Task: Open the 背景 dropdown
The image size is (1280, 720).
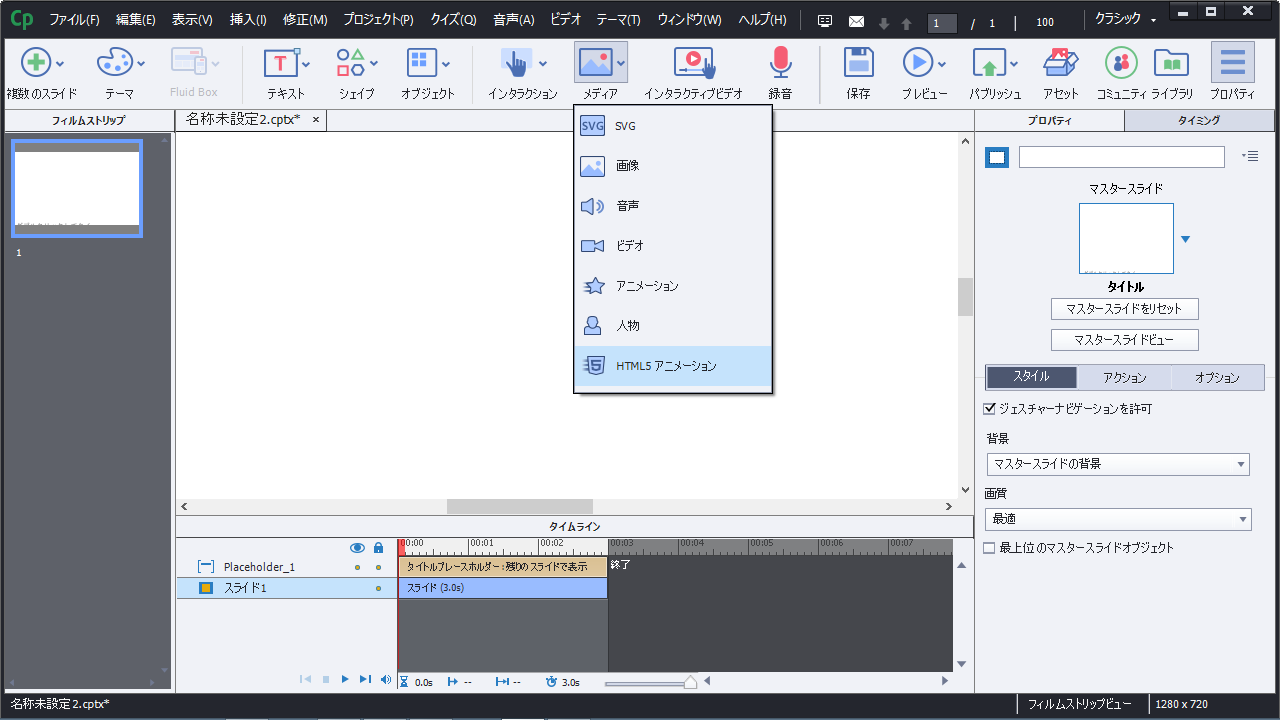Action: (x=1117, y=464)
